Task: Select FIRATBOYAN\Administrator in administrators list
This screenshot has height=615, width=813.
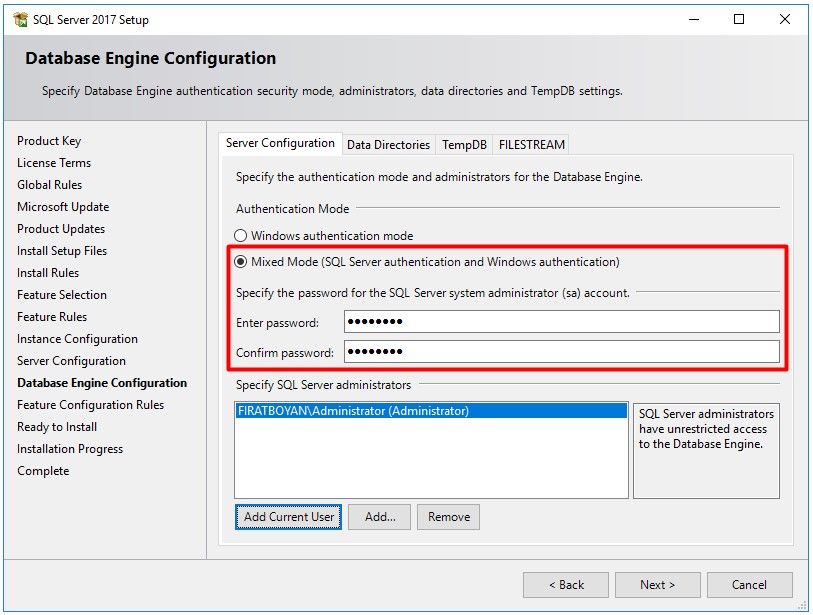Action: 353,411
